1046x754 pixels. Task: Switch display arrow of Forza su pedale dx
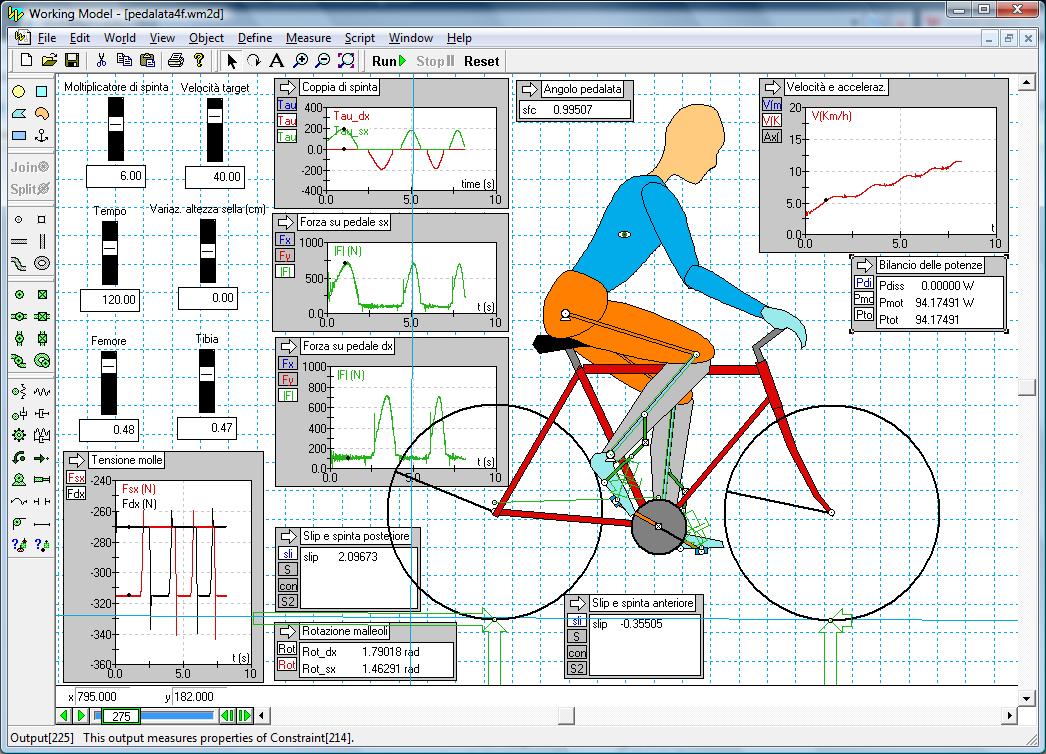pyautogui.click(x=288, y=346)
